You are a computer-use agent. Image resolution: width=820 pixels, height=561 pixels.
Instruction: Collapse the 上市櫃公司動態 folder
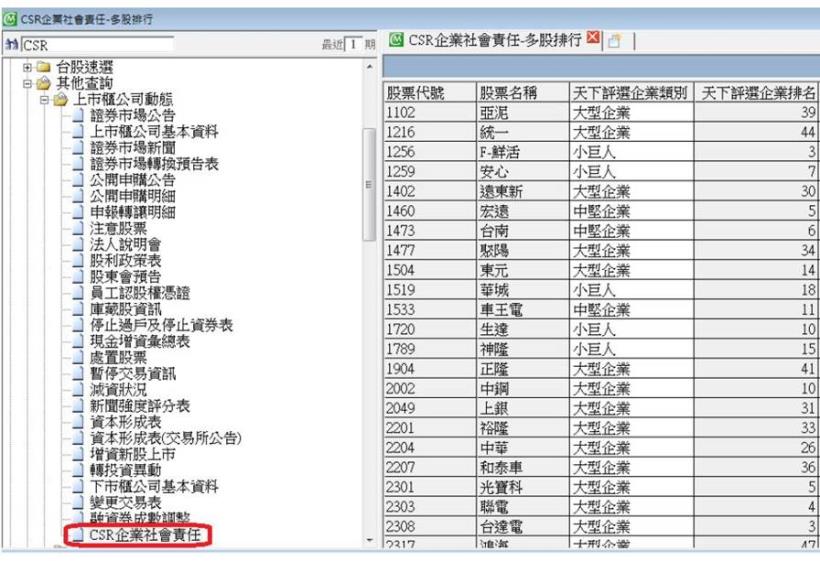(44, 99)
